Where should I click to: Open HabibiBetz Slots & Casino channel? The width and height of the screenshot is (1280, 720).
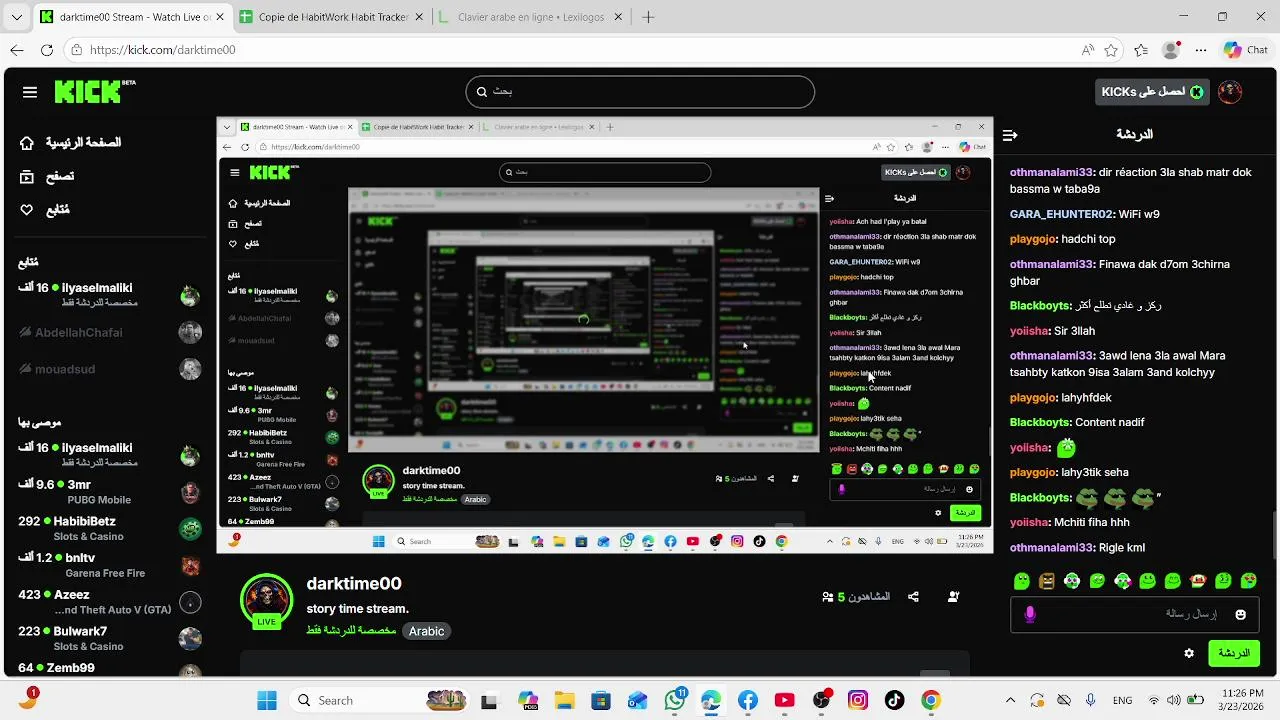point(110,528)
